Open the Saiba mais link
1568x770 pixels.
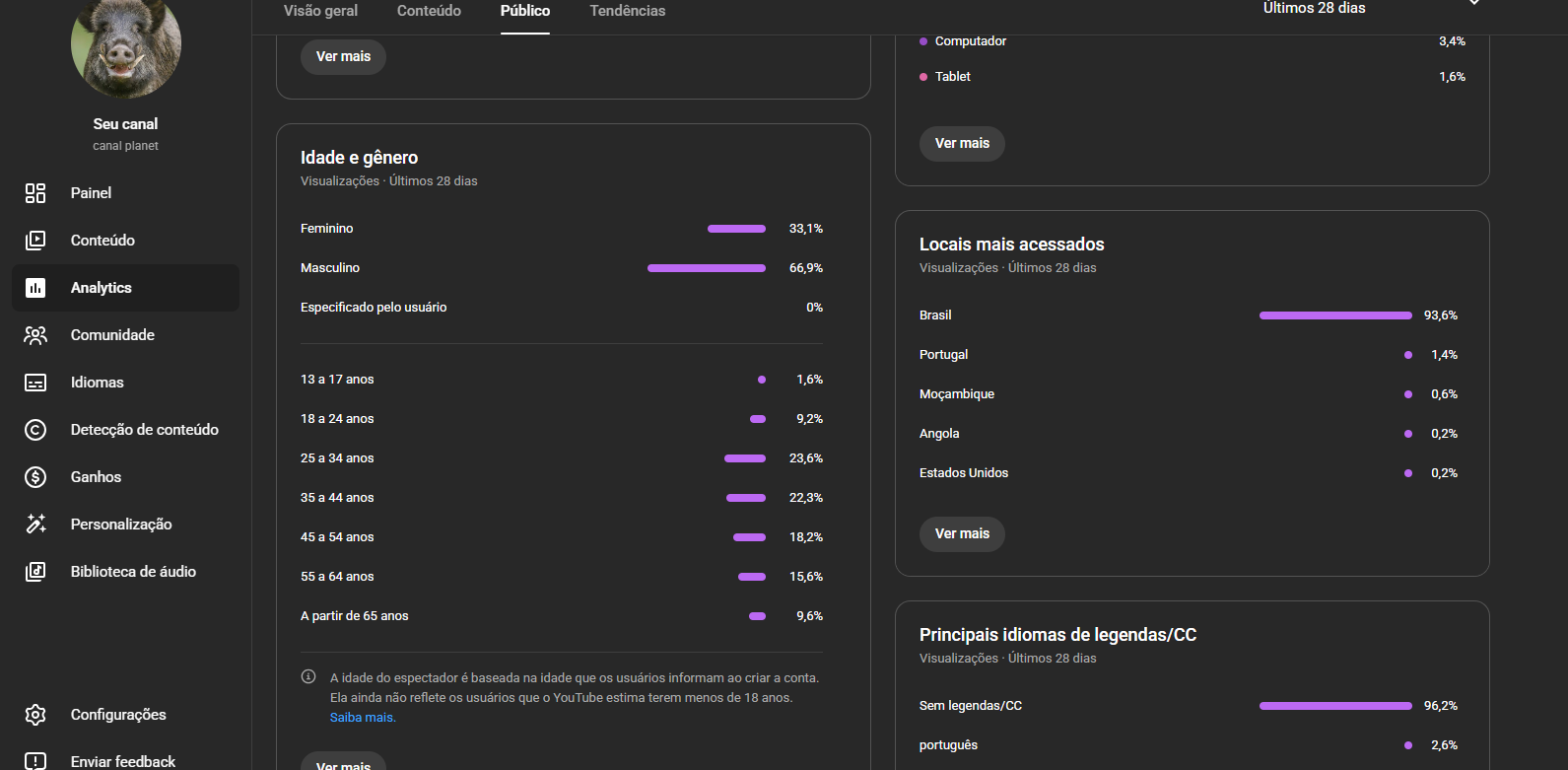[x=363, y=718]
